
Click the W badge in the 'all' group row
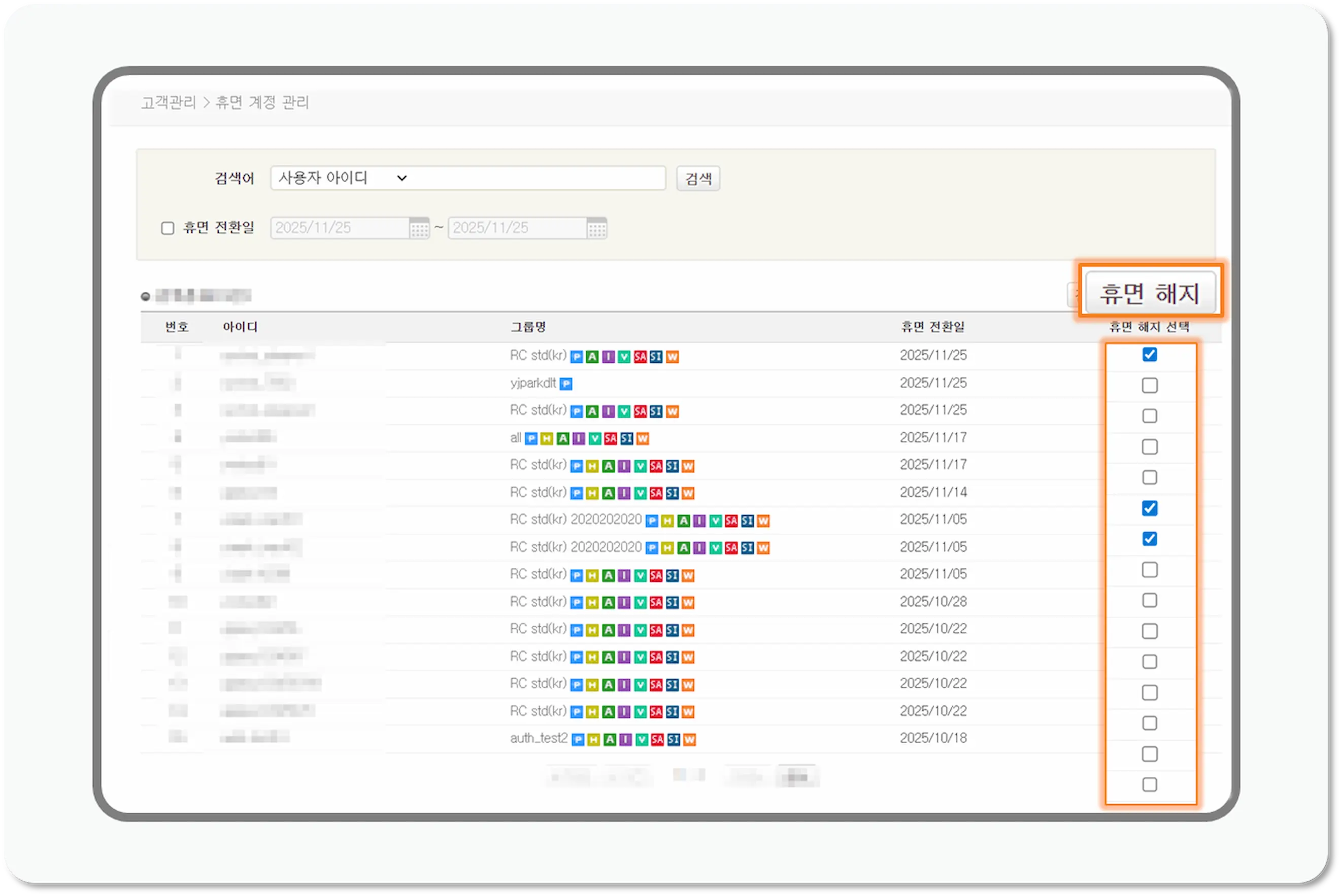(x=644, y=438)
